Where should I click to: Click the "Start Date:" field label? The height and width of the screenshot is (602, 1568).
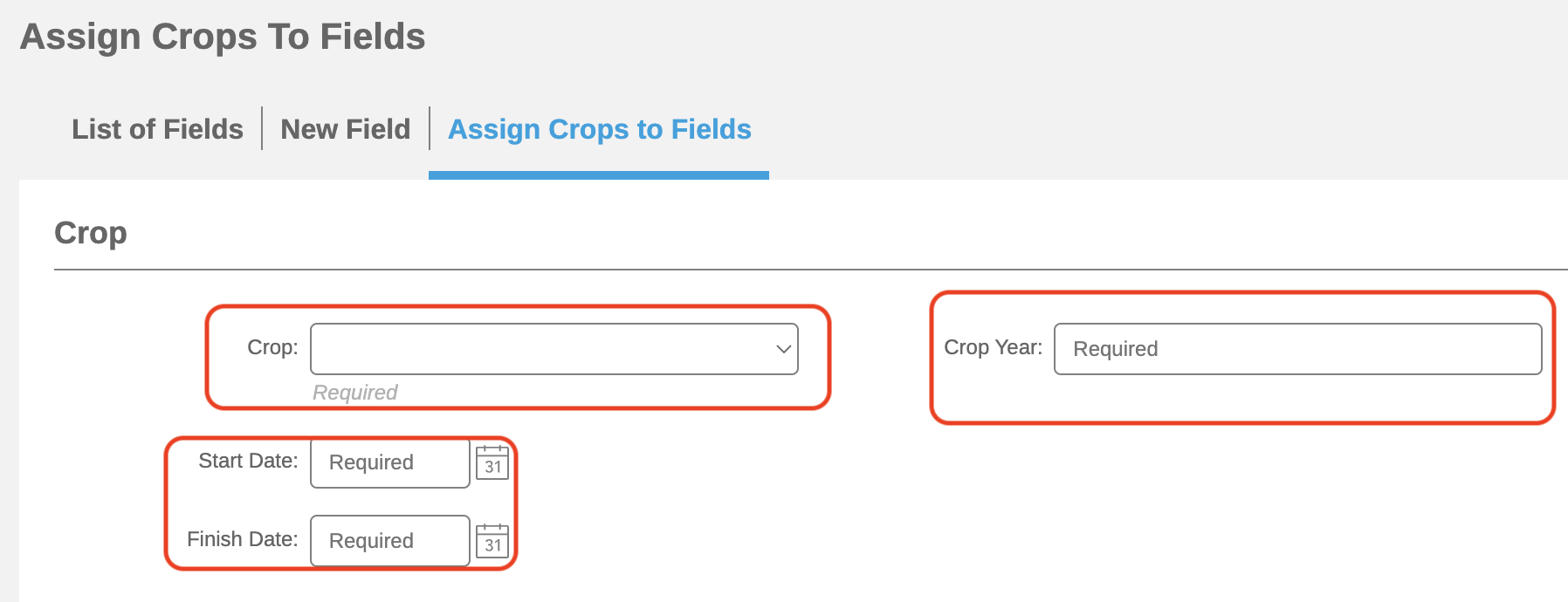(248, 461)
